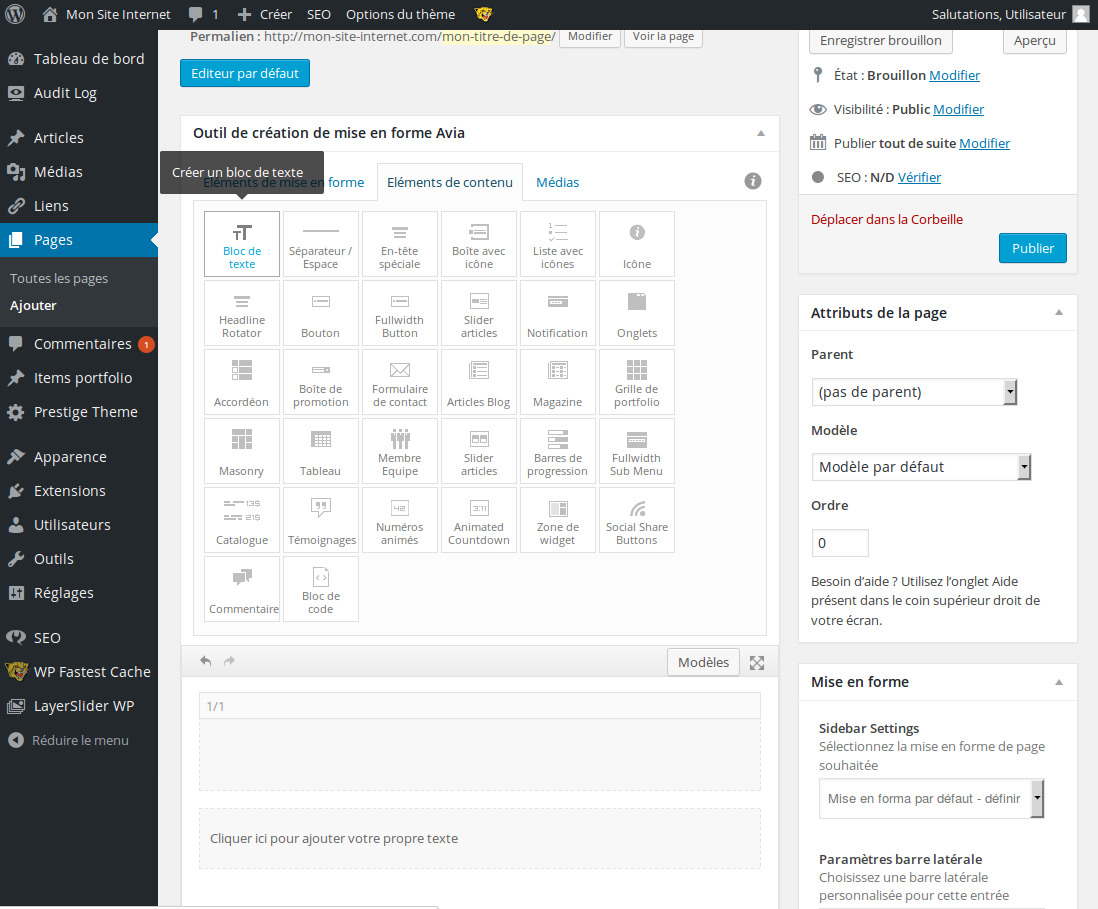
Task: Insert the Catalogue element
Action: (242, 520)
